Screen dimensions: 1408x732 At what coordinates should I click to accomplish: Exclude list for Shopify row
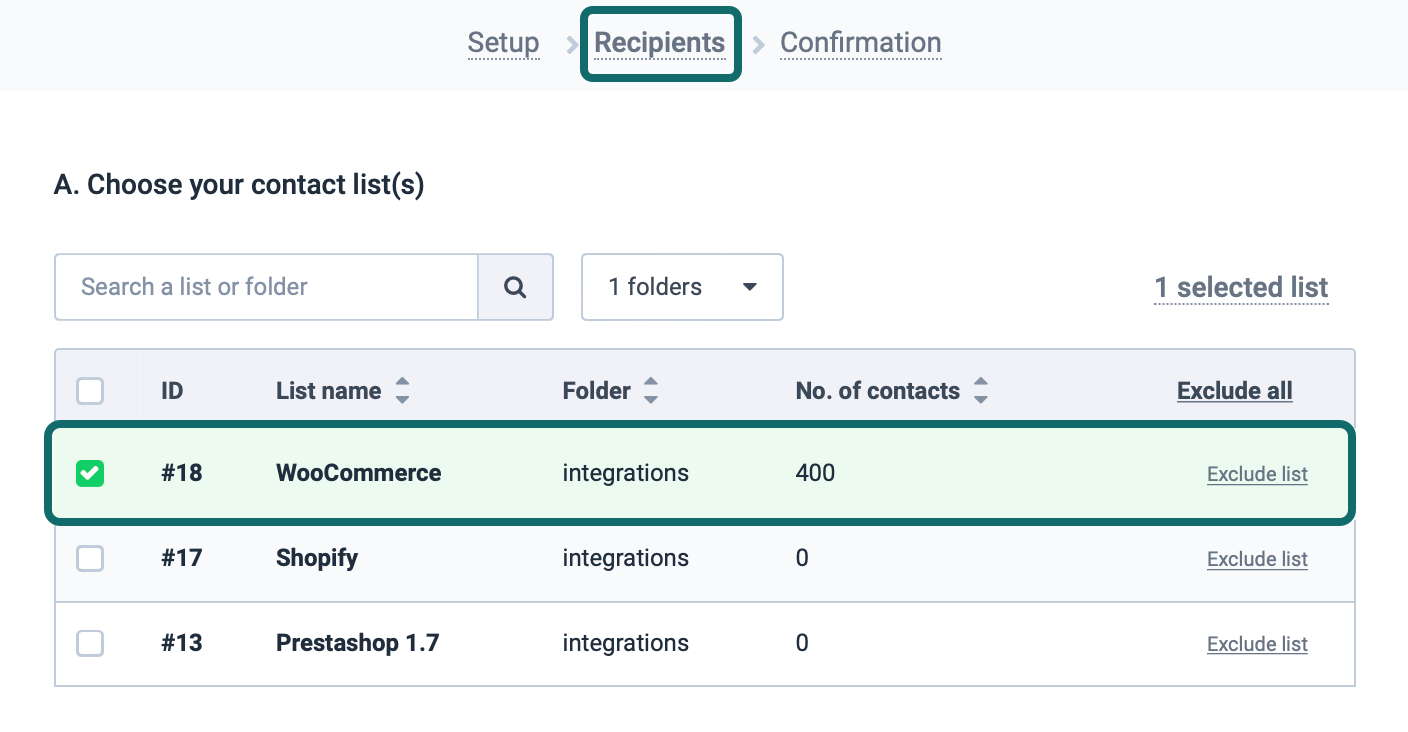(x=1257, y=559)
